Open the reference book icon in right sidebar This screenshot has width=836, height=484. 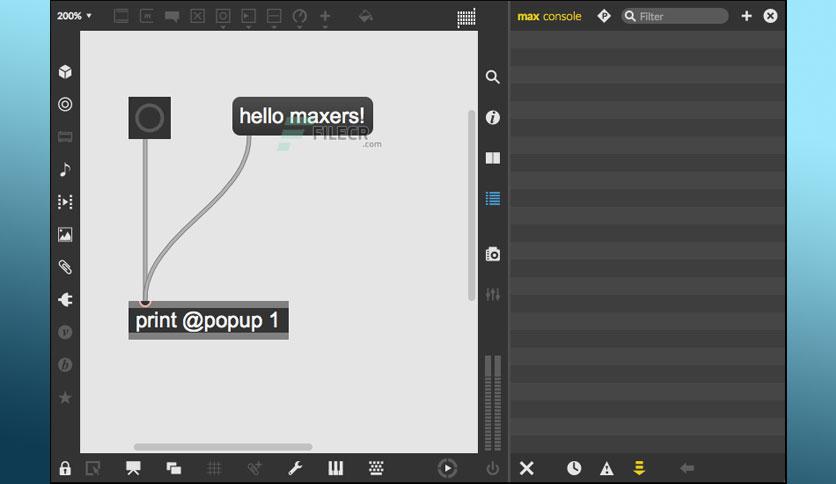pyautogui.click(x=493, y=158)
